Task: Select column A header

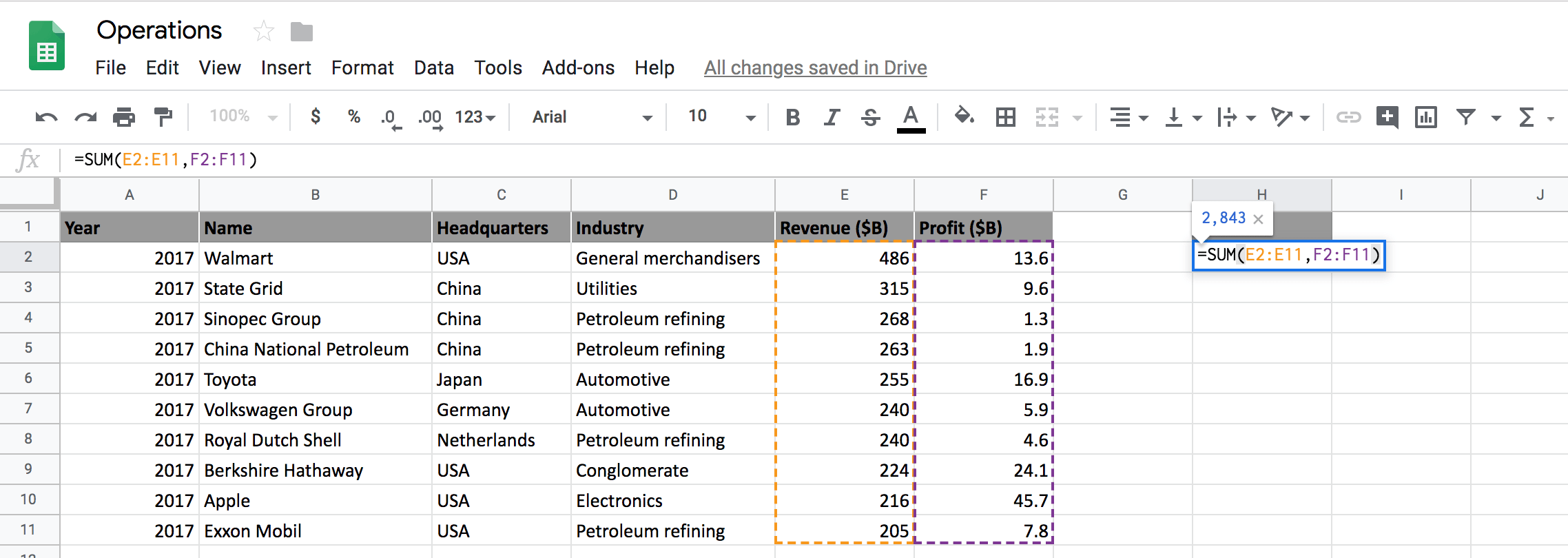Action: [130, 195]
